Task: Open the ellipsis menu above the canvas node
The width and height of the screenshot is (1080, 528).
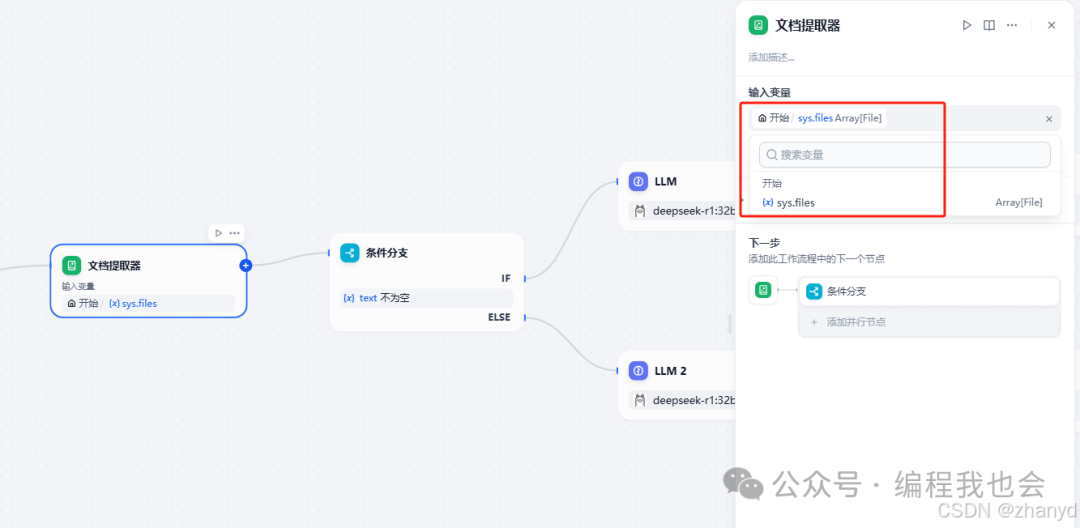Action: tap(235, 233)
